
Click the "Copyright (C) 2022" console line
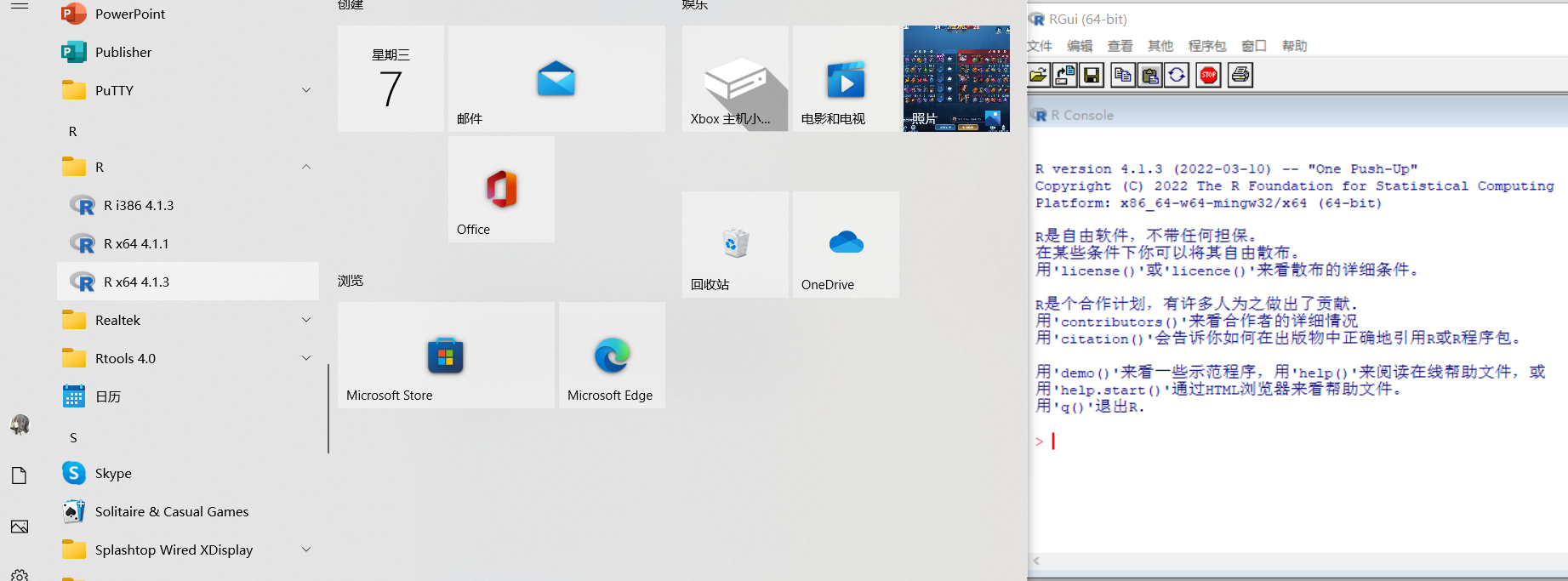point(1294,185)
